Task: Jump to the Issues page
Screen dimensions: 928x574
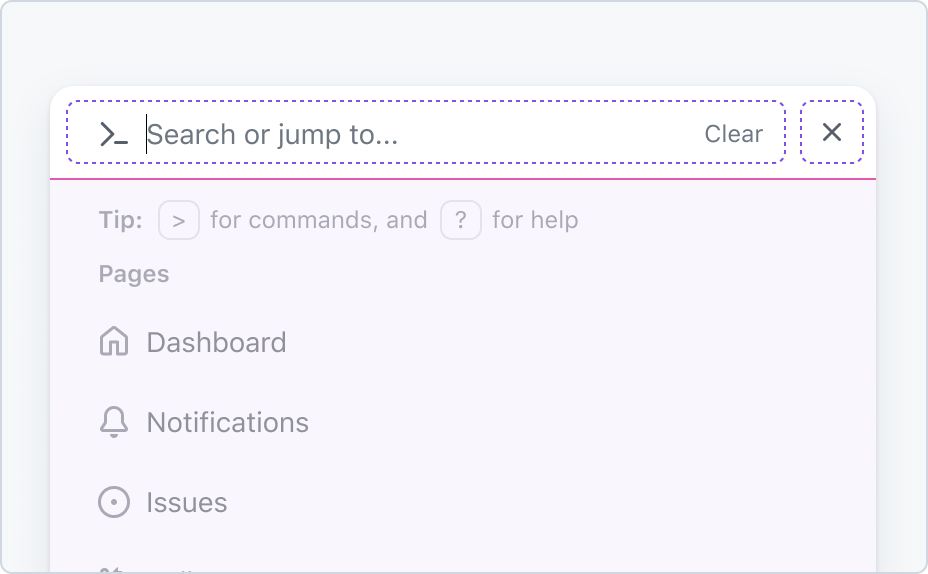Action: click(x=463, y=502)
